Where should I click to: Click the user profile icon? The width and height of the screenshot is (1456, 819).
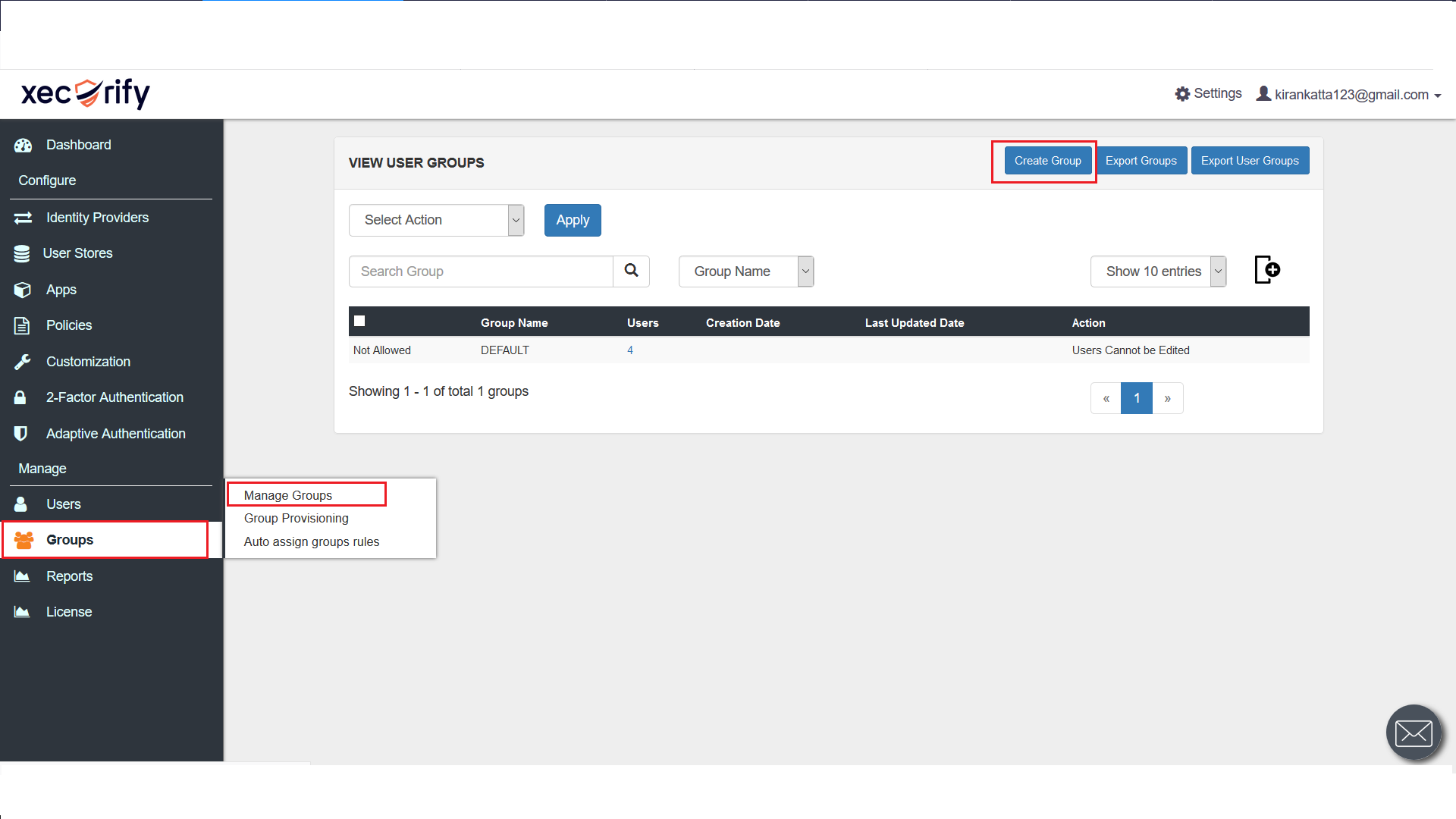[x=1263, y=93]
